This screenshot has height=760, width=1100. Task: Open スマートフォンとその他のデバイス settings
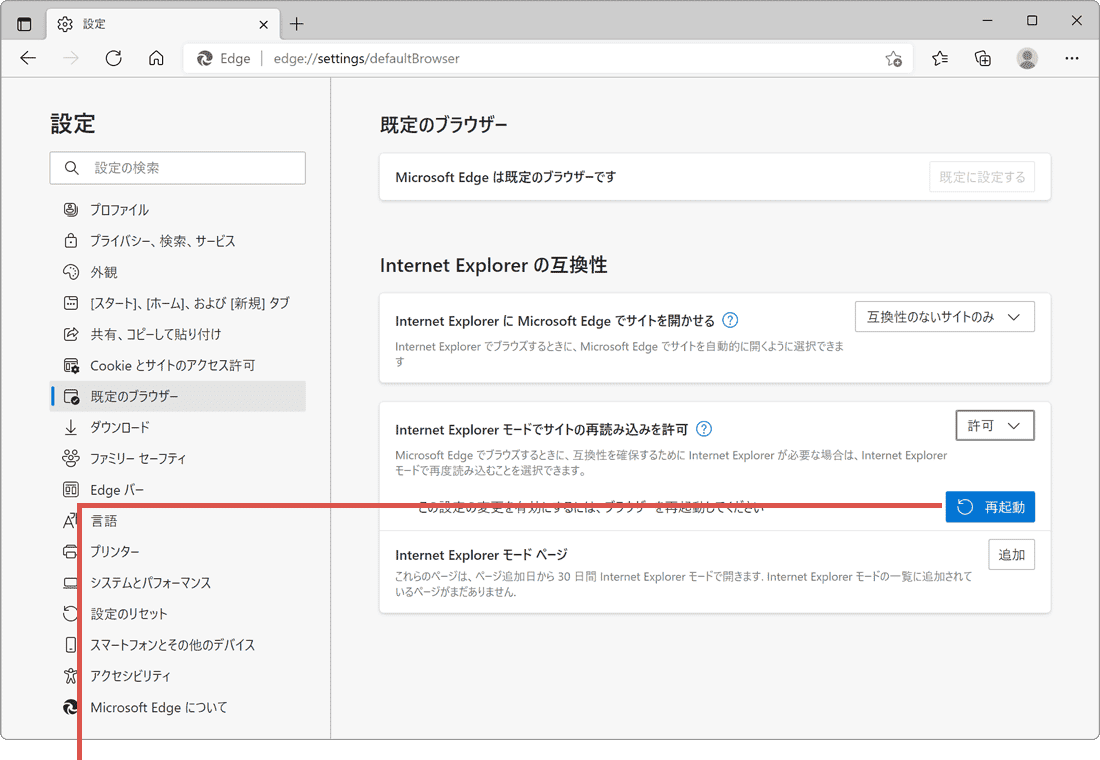click(x=177, y=645)
